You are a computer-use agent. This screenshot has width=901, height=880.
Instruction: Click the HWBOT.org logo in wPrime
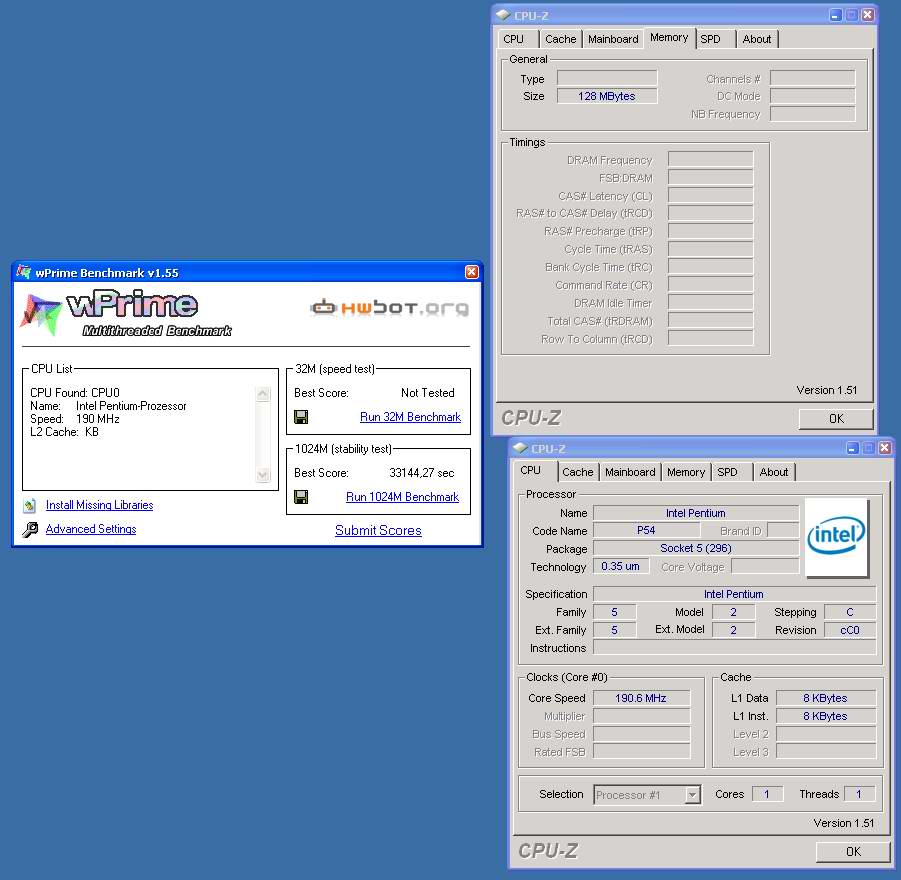390,308
